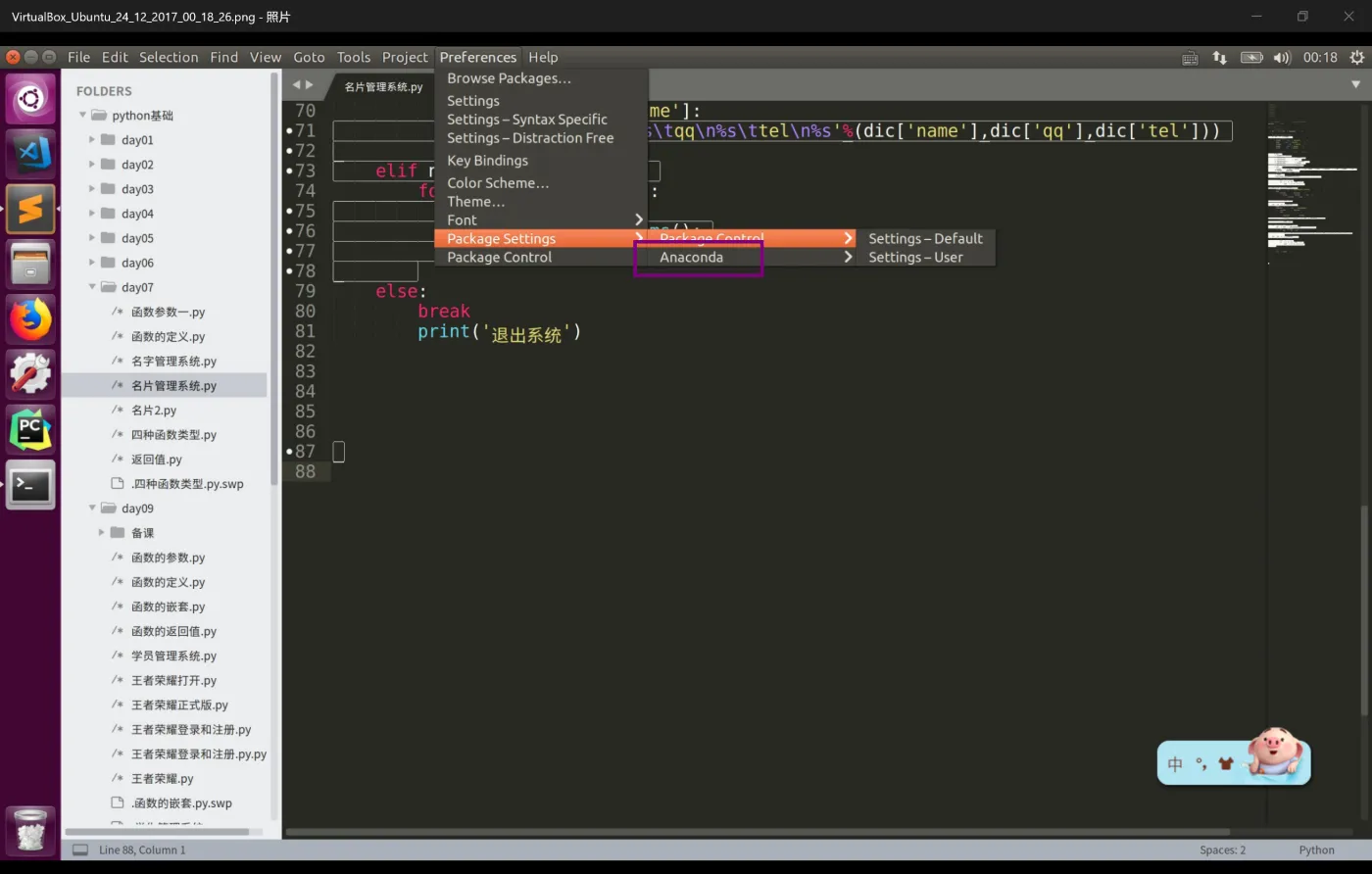
Task: Open Key Bindings
Action: (541, 161)
